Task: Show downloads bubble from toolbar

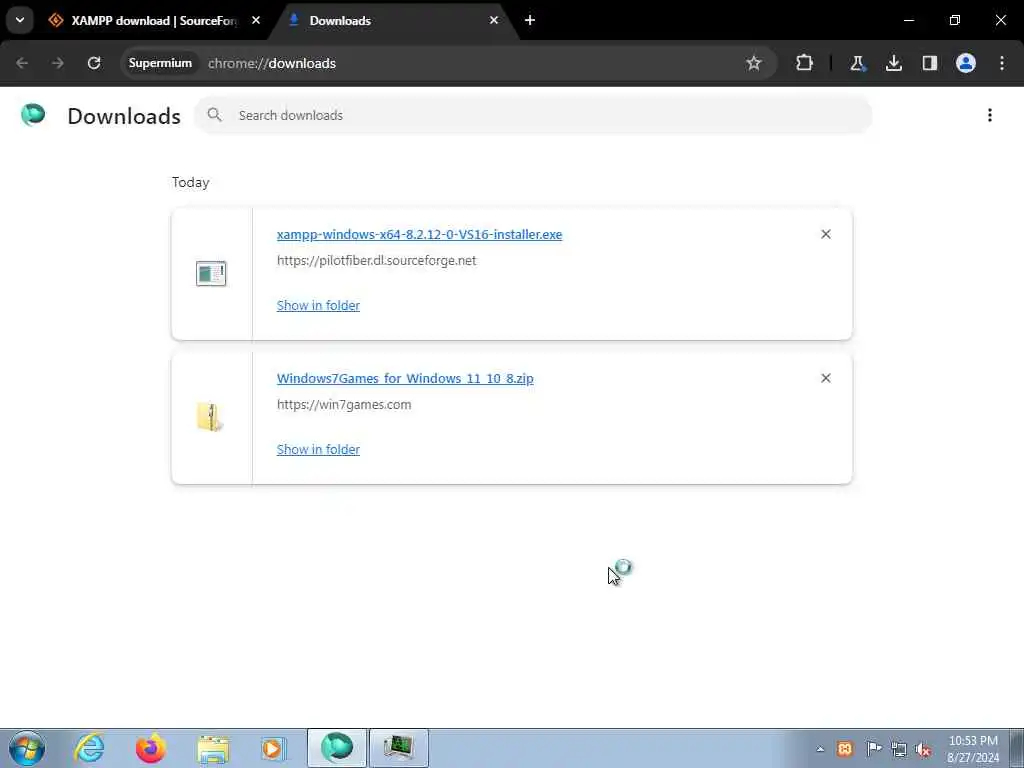Action: coord(893,63)
